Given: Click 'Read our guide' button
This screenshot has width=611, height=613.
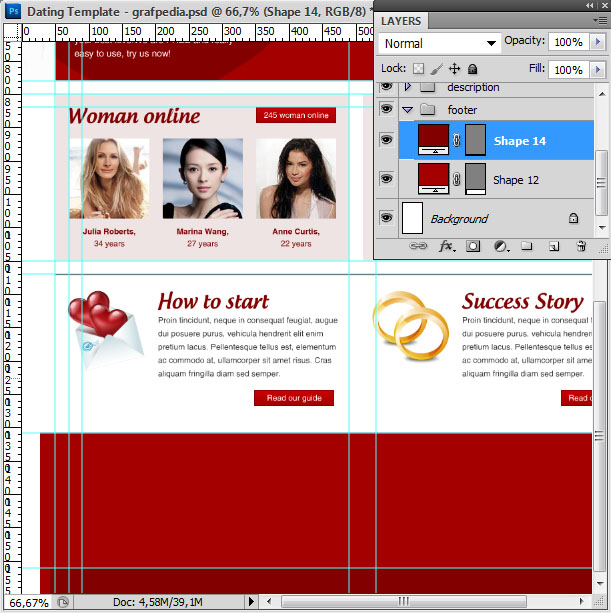Looking at the screenshot, I should (294, 398).
